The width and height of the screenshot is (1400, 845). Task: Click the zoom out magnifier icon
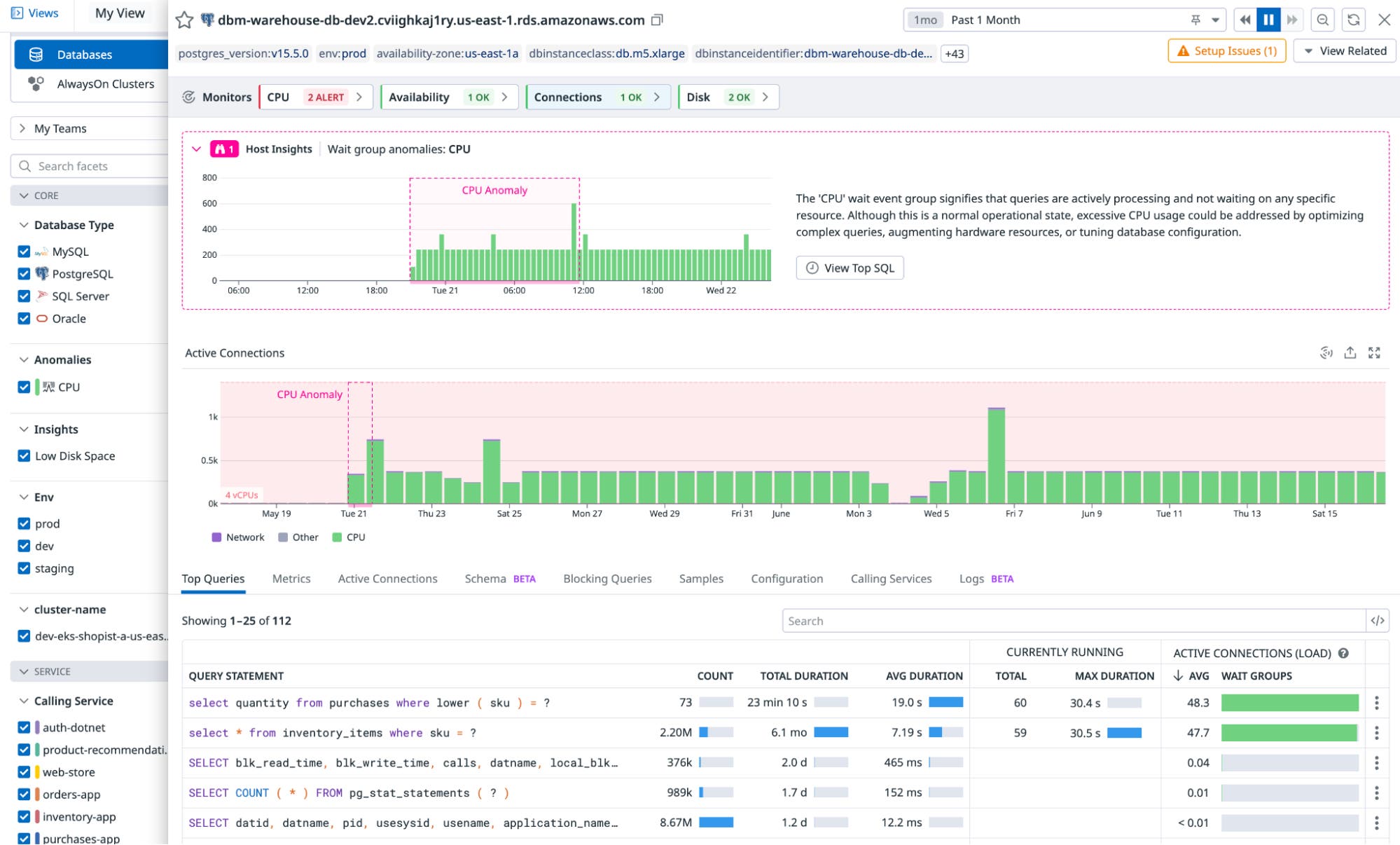pyautogui.click(x=1322, y=20)
